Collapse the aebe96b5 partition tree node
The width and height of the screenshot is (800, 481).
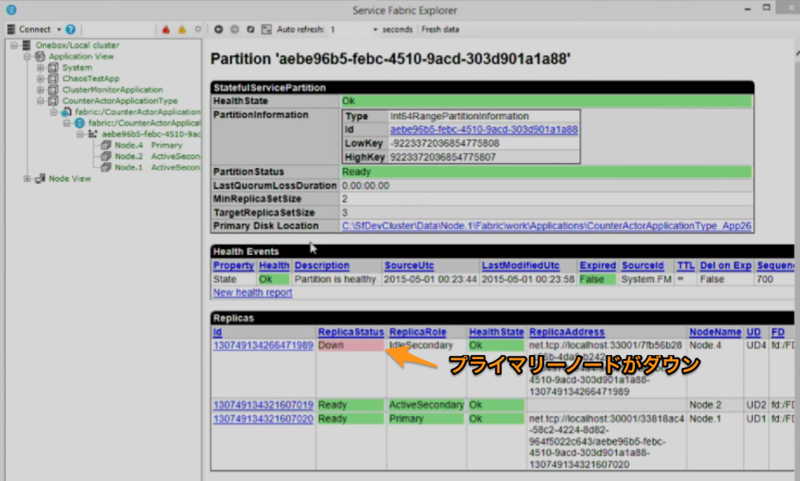tap(81, 134)
